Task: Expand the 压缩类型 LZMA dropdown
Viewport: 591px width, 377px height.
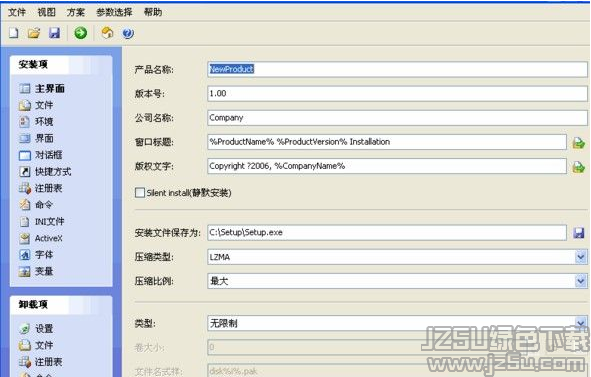Action: [581, 257]
